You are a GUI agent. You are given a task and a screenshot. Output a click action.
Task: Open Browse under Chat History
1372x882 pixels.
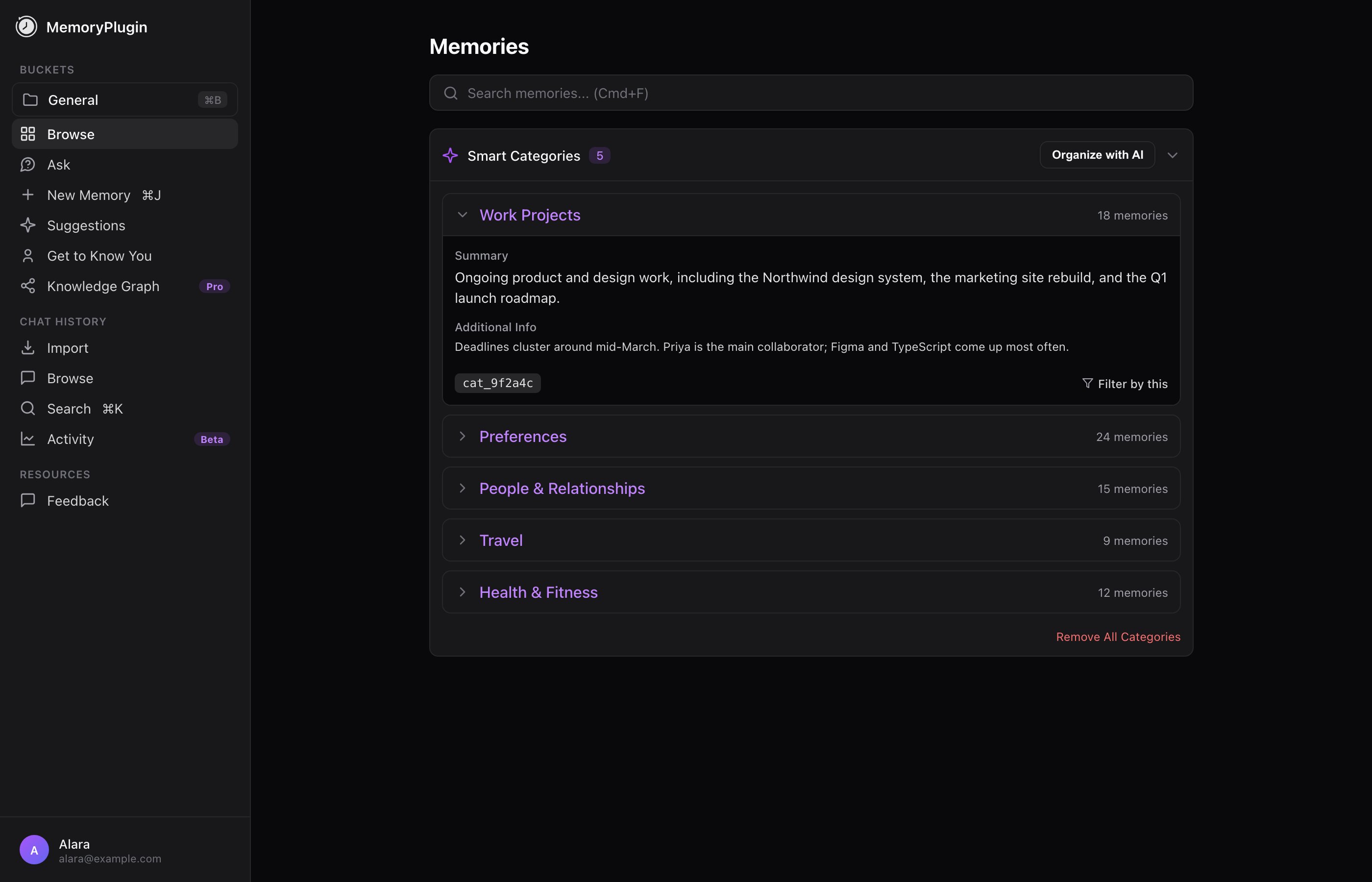(x=125, y=378)
